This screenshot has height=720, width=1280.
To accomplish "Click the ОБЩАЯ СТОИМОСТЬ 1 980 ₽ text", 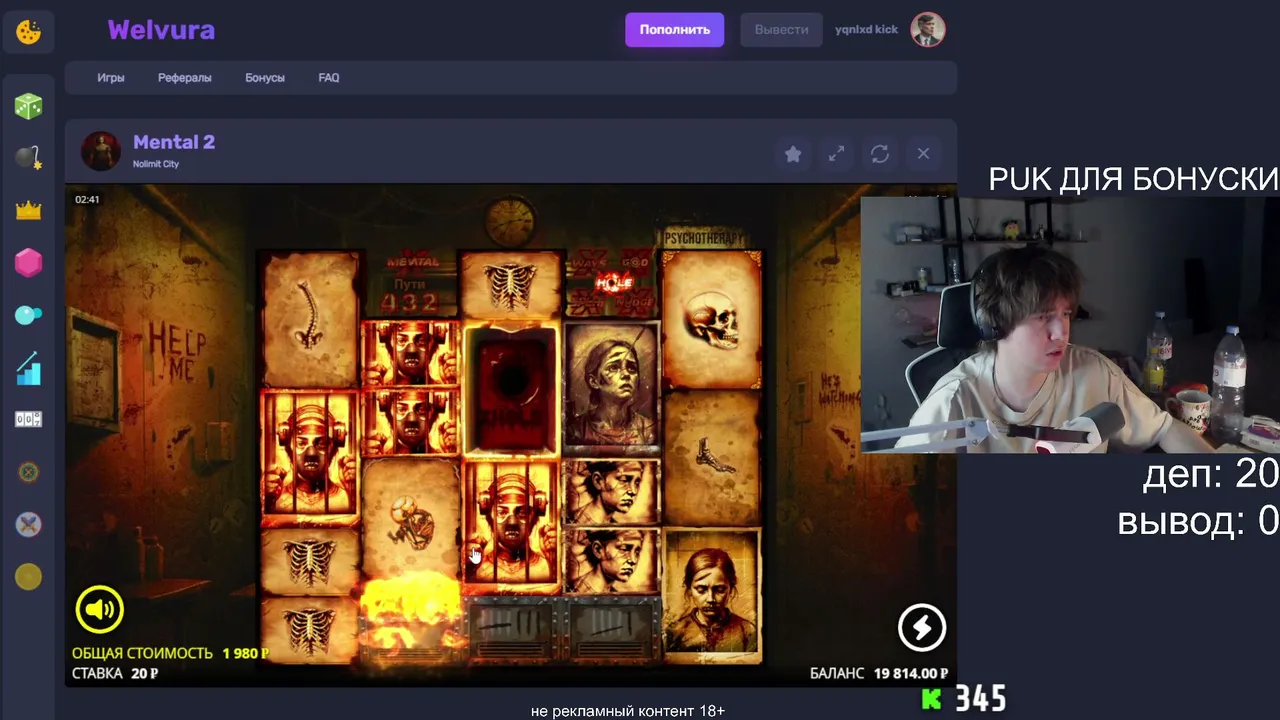I will point(170,653).
